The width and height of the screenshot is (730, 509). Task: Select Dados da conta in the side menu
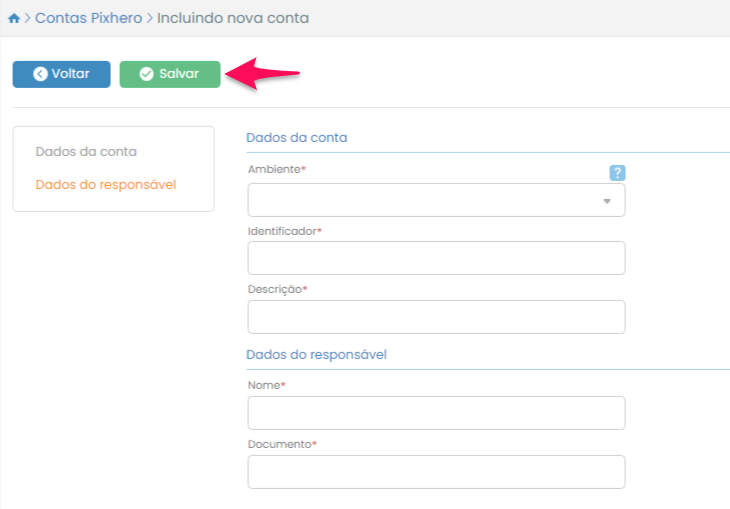[x=86, y=152]
